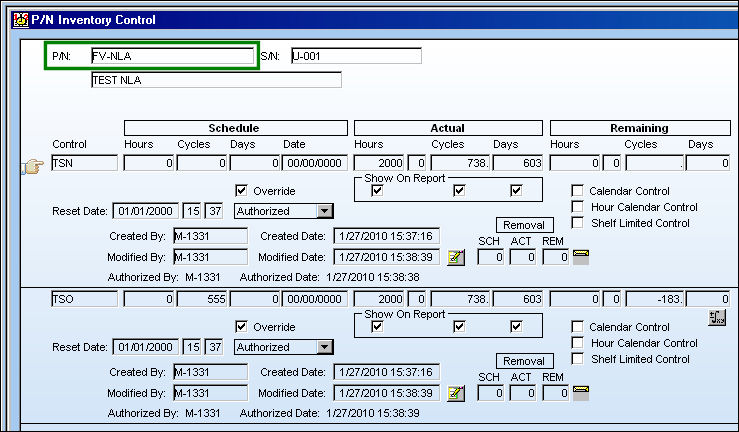This screenshot has width=739, height=432.
Task: Click the TSO schedule cycles field 555
Action: point(202,299)
